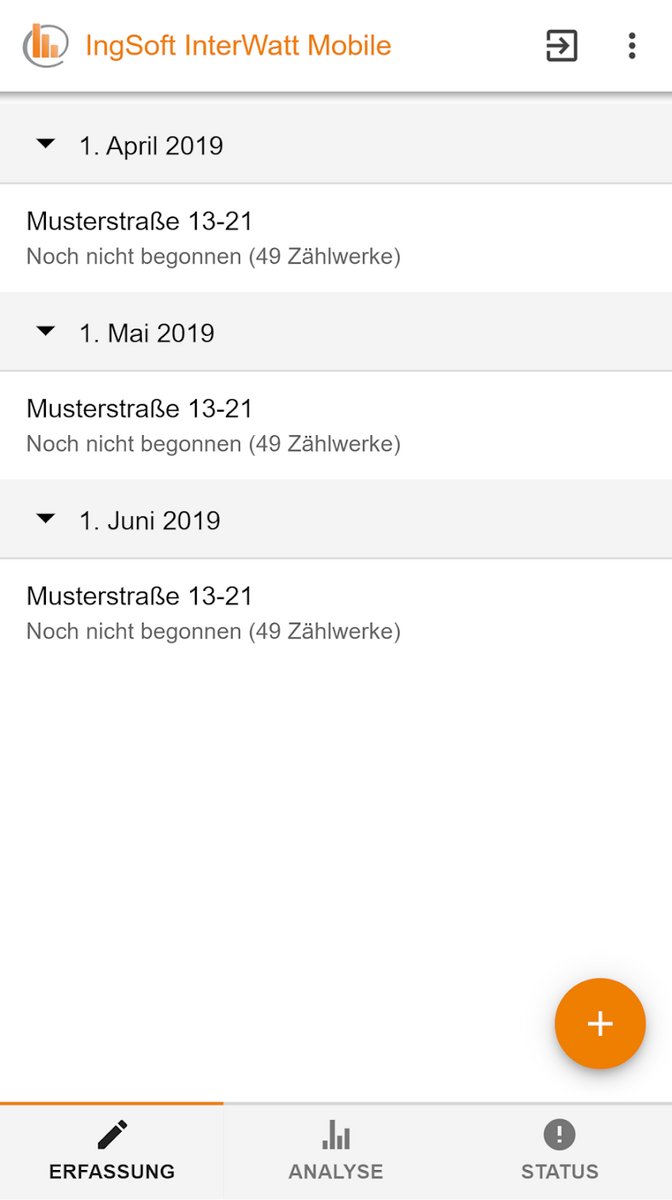The height and width of the screenshot is (1200, 672).
Task: Switch to the ANALYSE tab
Action: tap(336, 1171)
